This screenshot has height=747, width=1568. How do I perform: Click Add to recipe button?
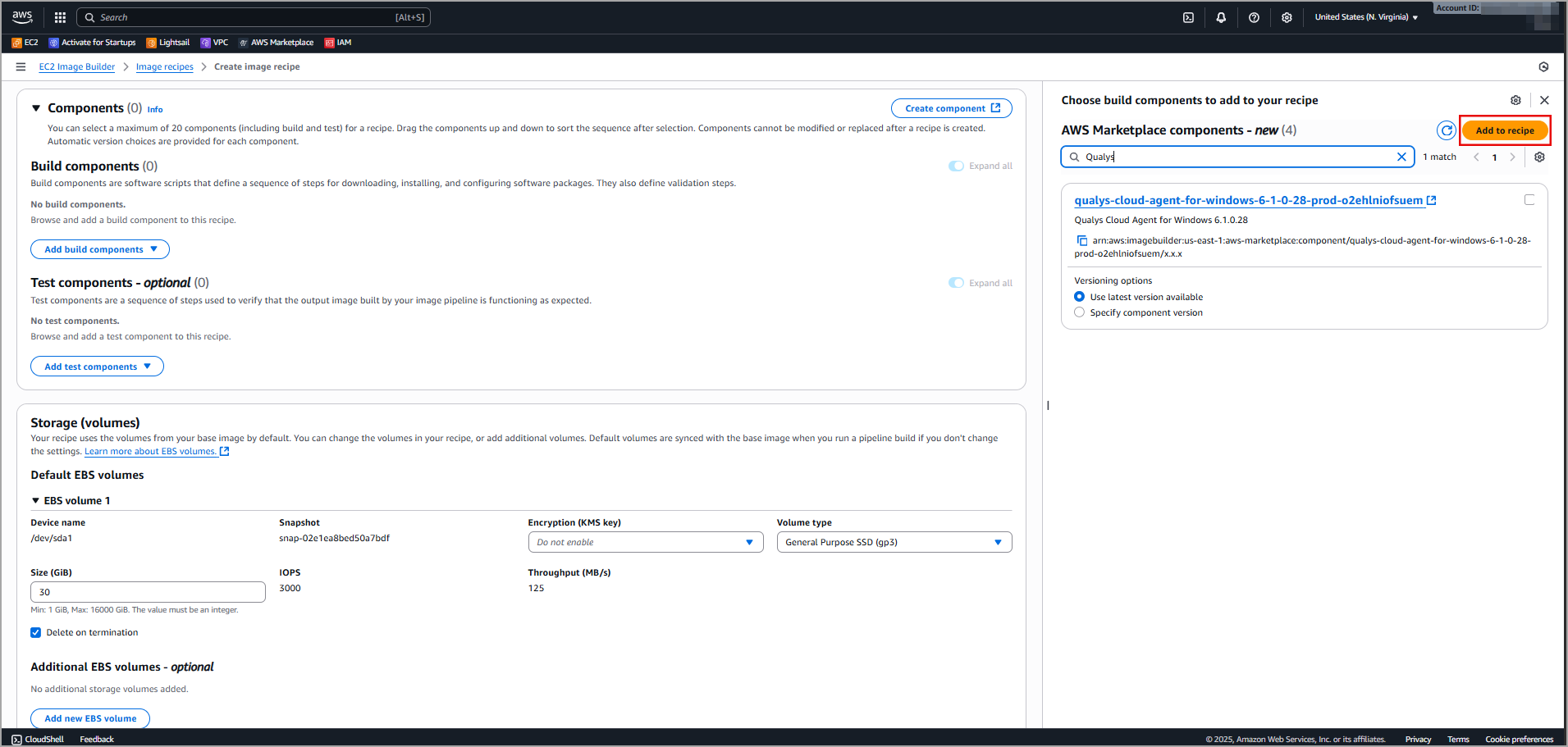click(x=1504, y=130)
